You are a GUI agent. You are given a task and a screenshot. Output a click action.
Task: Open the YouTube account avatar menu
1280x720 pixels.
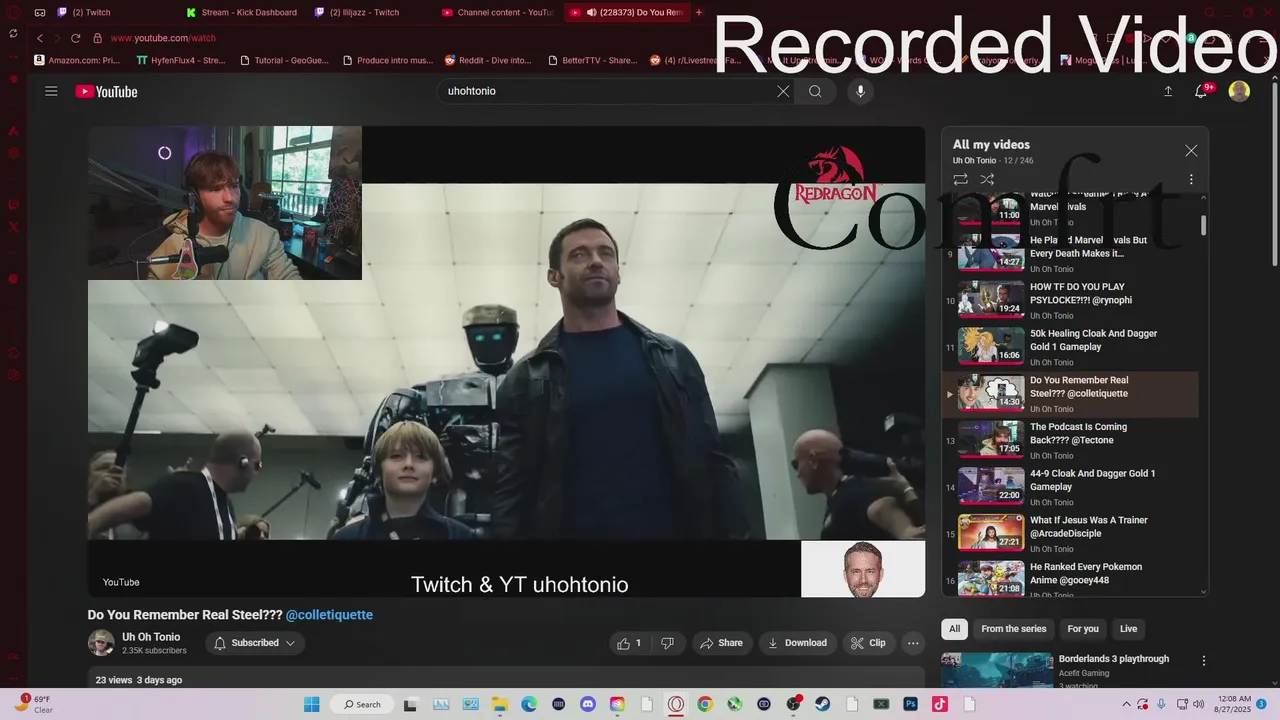pyautogui.click(x=1239, y=91)
